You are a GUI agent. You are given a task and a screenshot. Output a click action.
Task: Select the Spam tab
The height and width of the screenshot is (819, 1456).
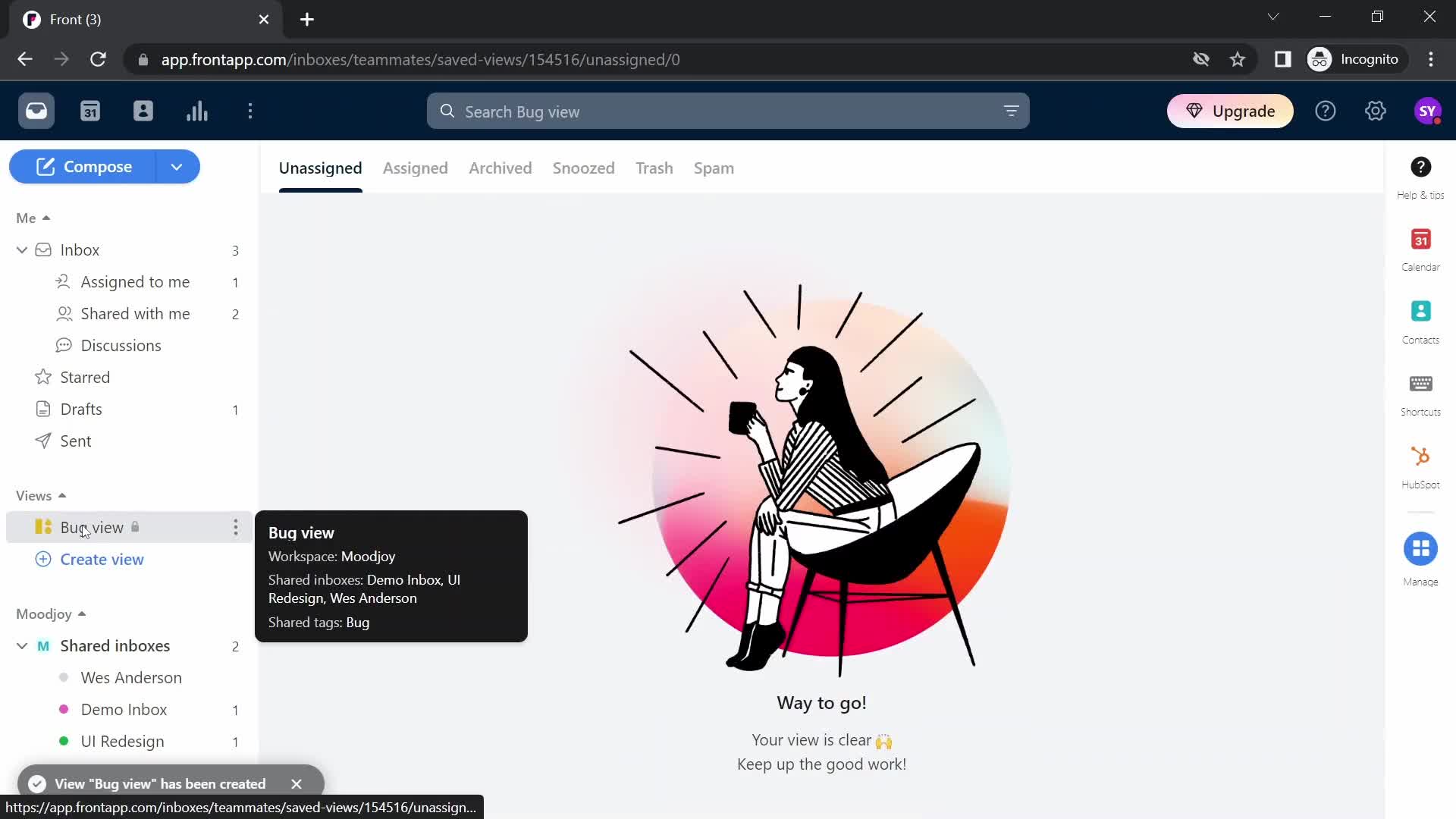pos(714,168)
